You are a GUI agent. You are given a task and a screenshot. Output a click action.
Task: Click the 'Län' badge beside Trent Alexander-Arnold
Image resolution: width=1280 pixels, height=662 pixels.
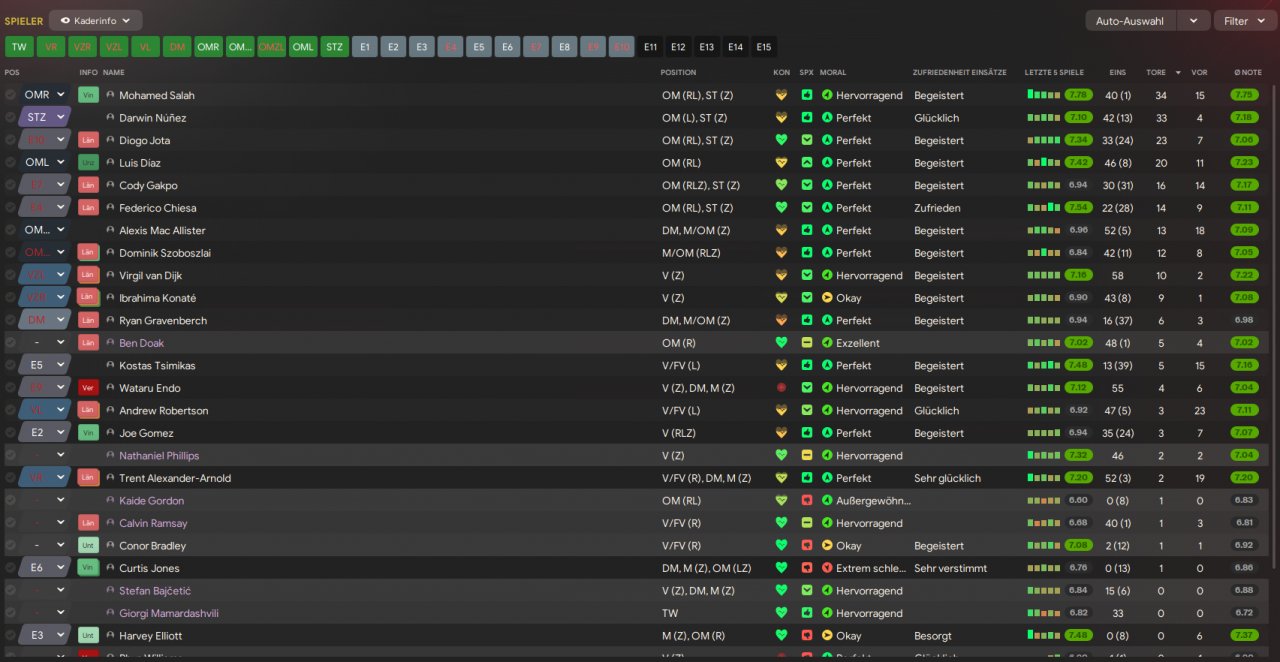click(x=88, y=478)
